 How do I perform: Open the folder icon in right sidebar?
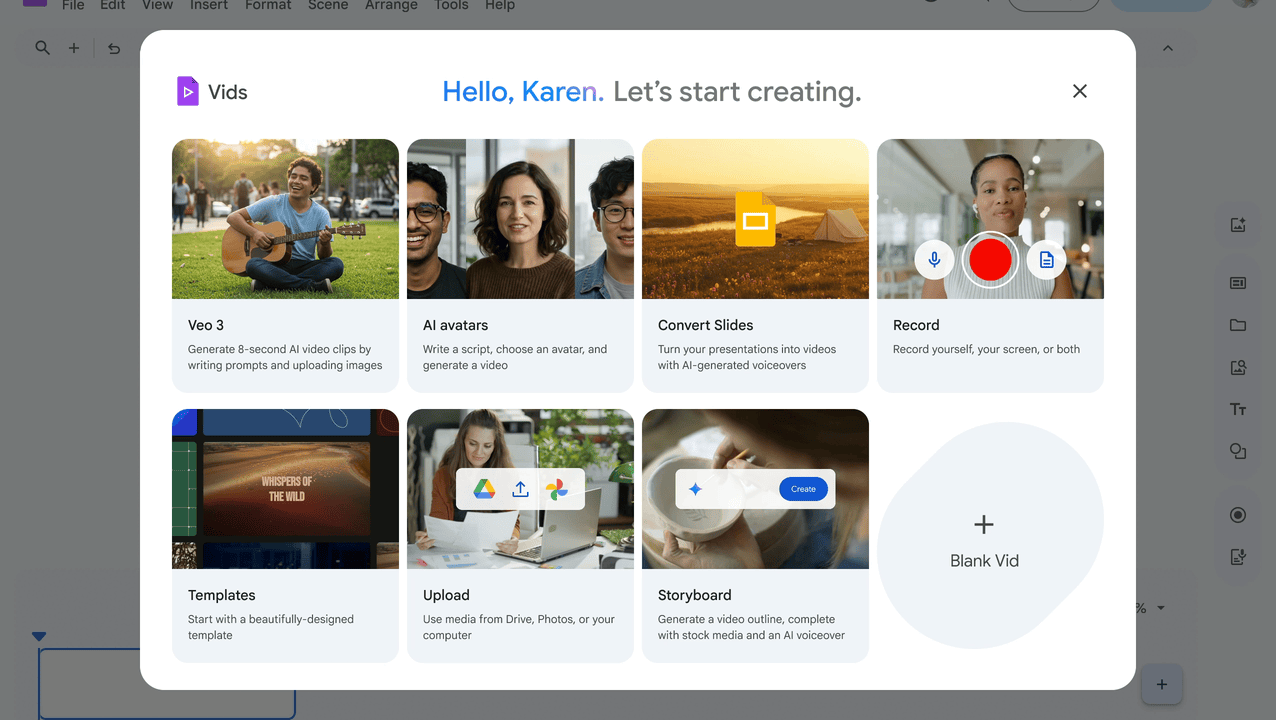click(1238, 325)
